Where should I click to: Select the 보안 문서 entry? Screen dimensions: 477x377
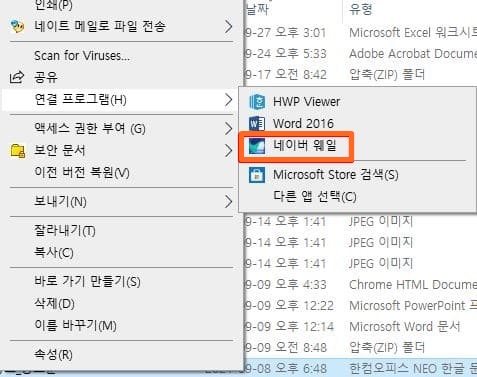point(60,150)
